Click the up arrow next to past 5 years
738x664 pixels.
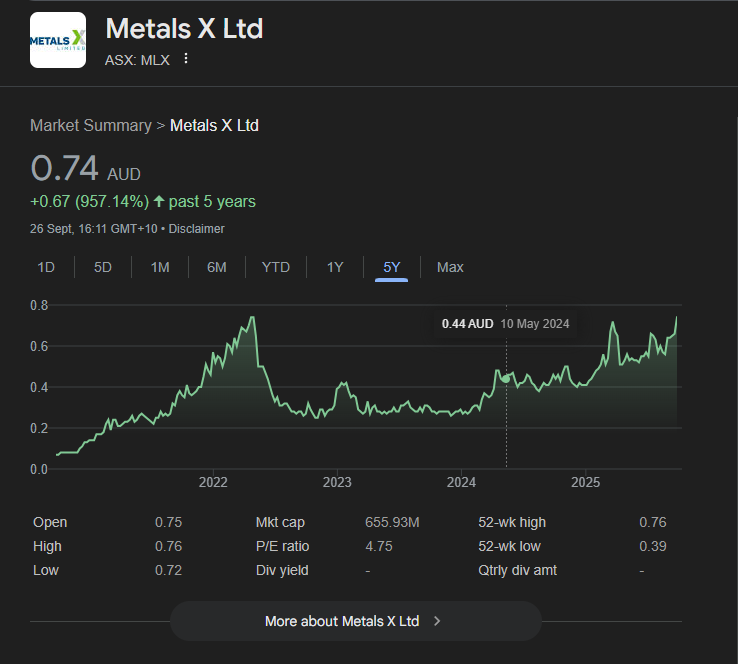tap(159, 201)
